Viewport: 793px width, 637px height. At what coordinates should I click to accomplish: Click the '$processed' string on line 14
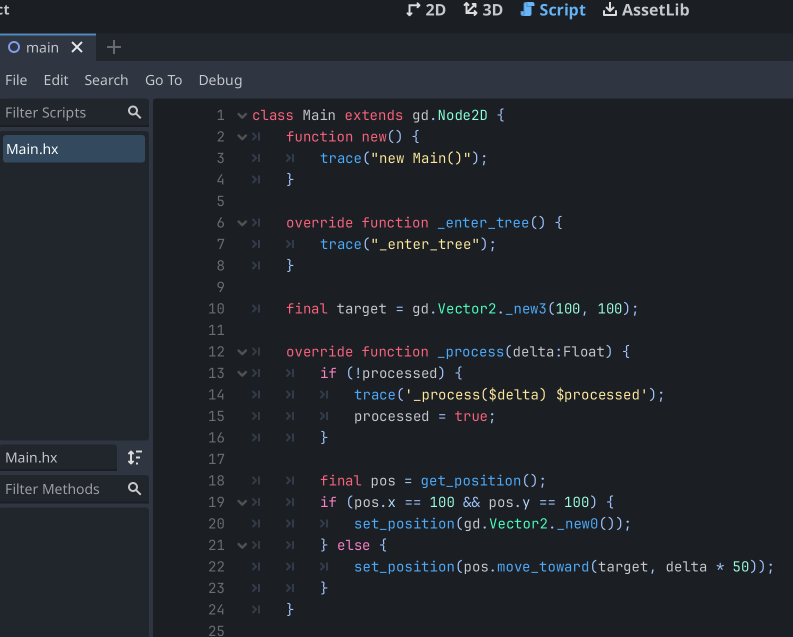click(598, 395)
